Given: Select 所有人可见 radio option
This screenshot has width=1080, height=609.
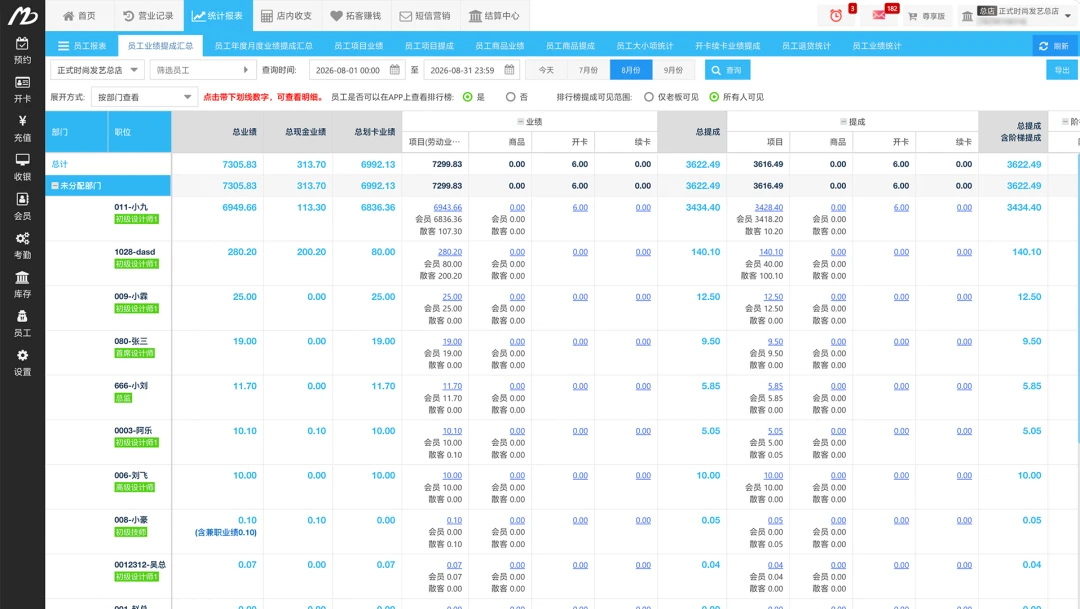Looking at the screenshot, I should 714,97.
